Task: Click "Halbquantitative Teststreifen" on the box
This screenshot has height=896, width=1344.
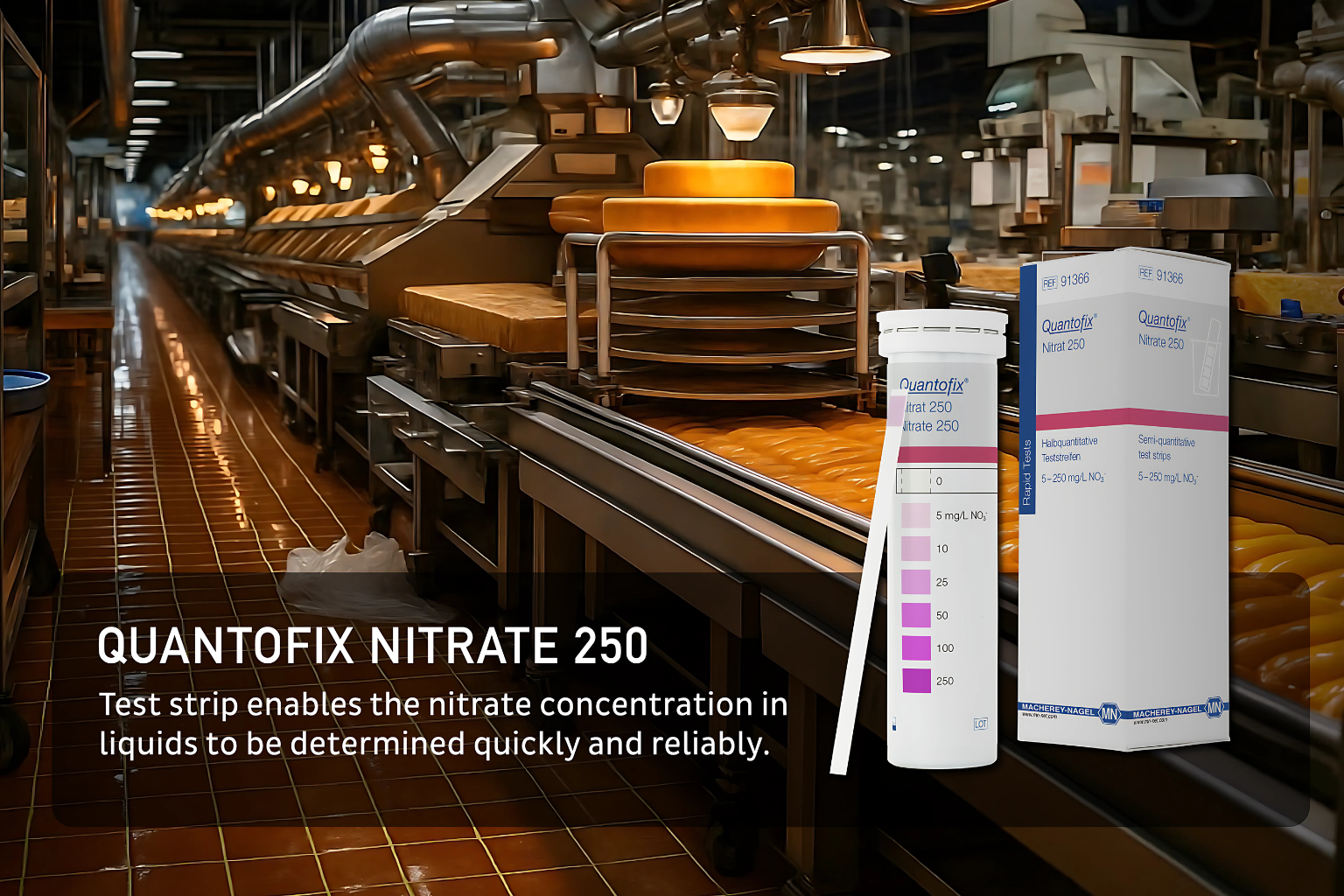Action: 1069,450
